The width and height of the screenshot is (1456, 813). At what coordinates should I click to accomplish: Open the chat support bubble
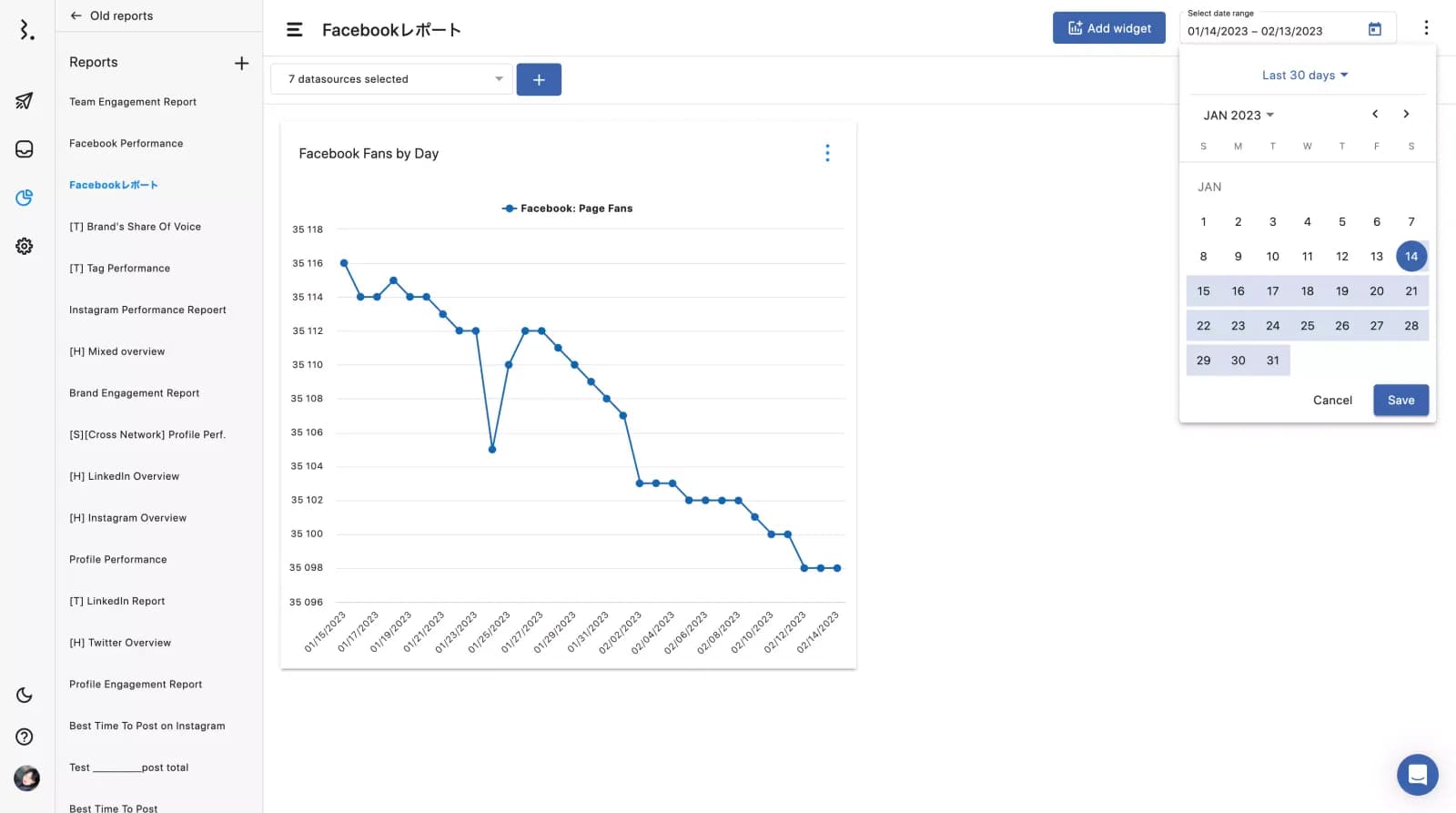tap(1417, 775)
